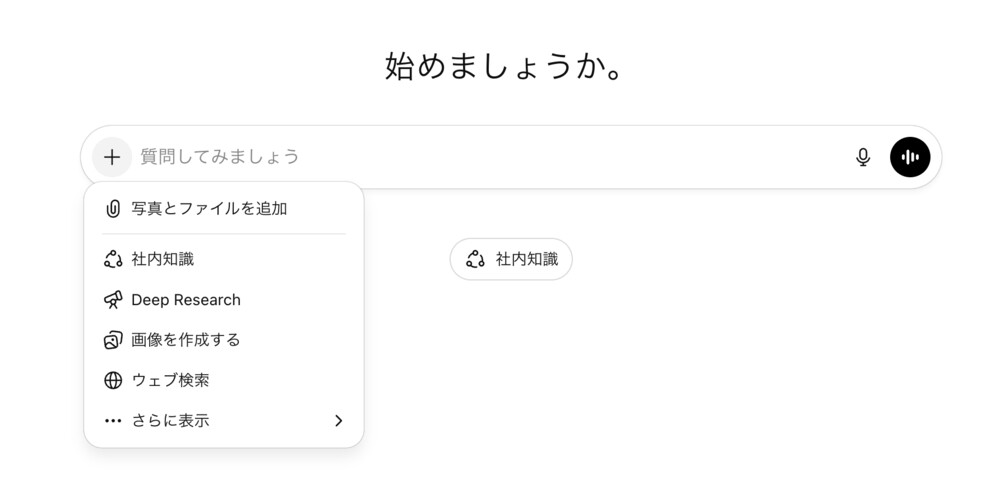Screen dimensions: 1000x497
Task: Click the 始めましょうか。 heading text
Action: click(505, 67)
